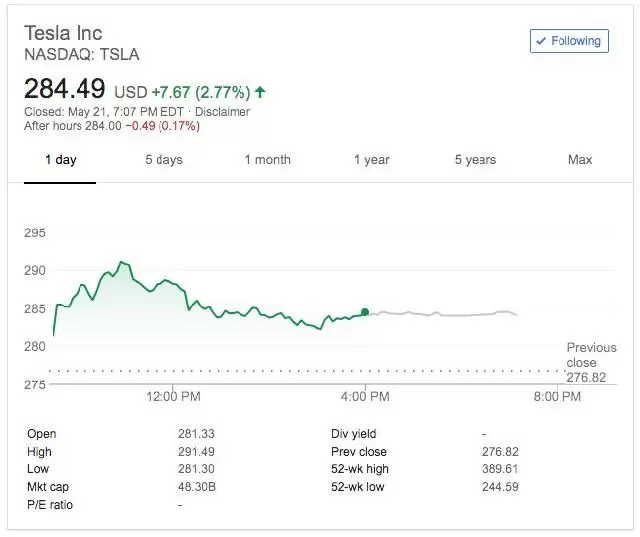Open the 1 month chart tab
This screenshot has height=537, width=640.
coord(267,160)
